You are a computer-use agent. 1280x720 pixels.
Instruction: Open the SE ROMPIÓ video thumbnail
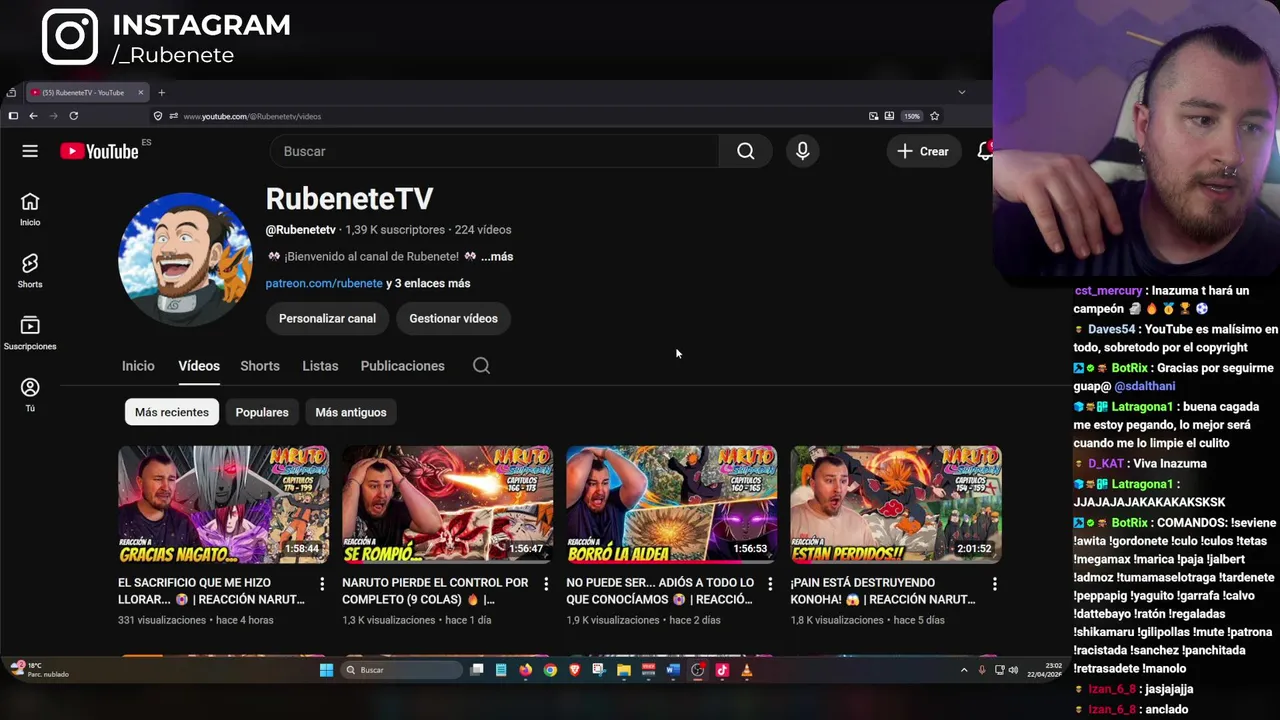click(447, 505)
